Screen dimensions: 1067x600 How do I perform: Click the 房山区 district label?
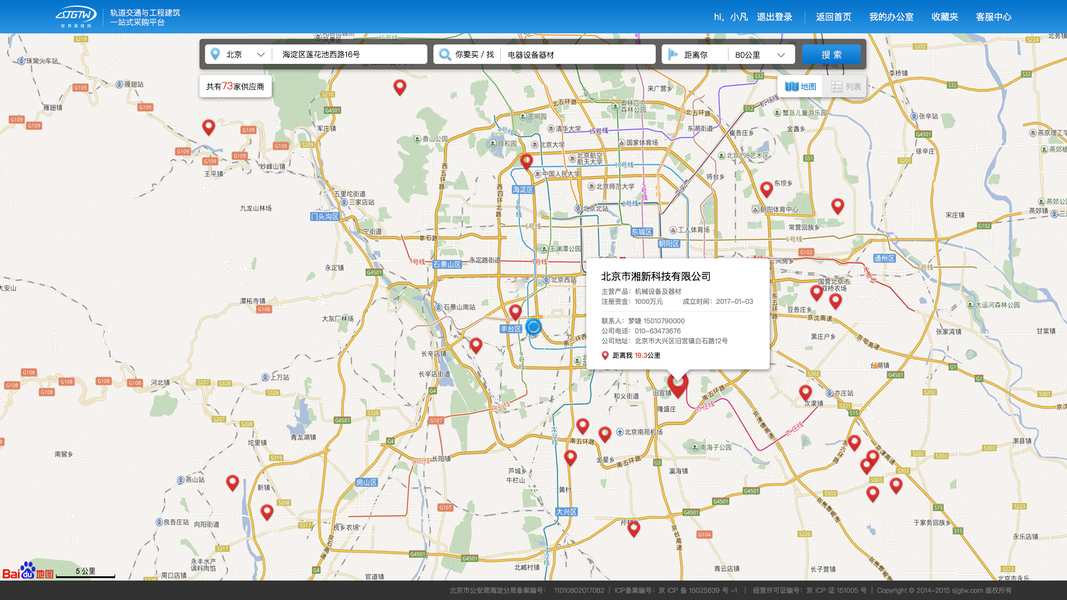pyautogui.click(x=366, y=482)
